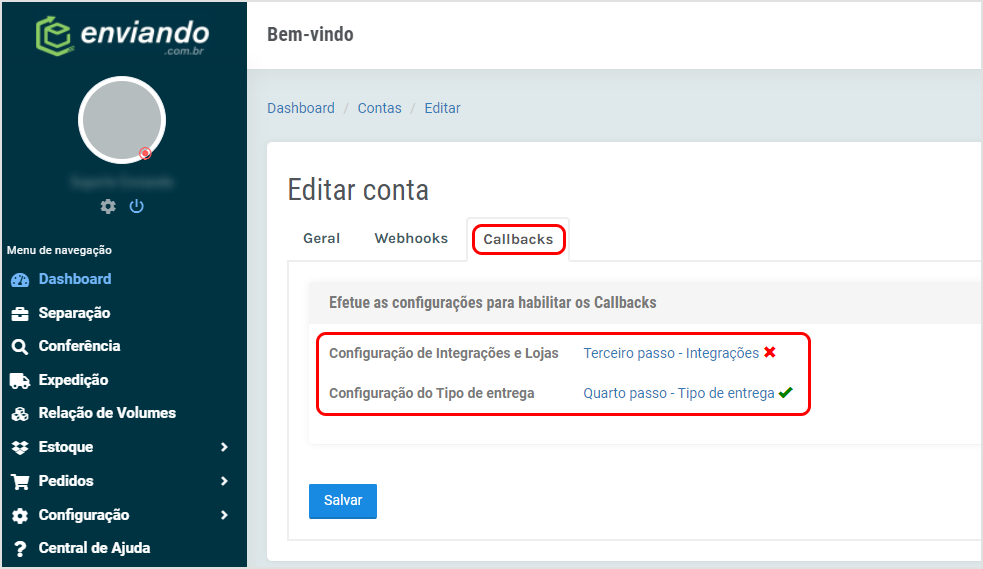The width and height of the screenshot is (983, 569).
Task: Click the Pedidos shopping cart icon
Action: [x=20, y=481]
